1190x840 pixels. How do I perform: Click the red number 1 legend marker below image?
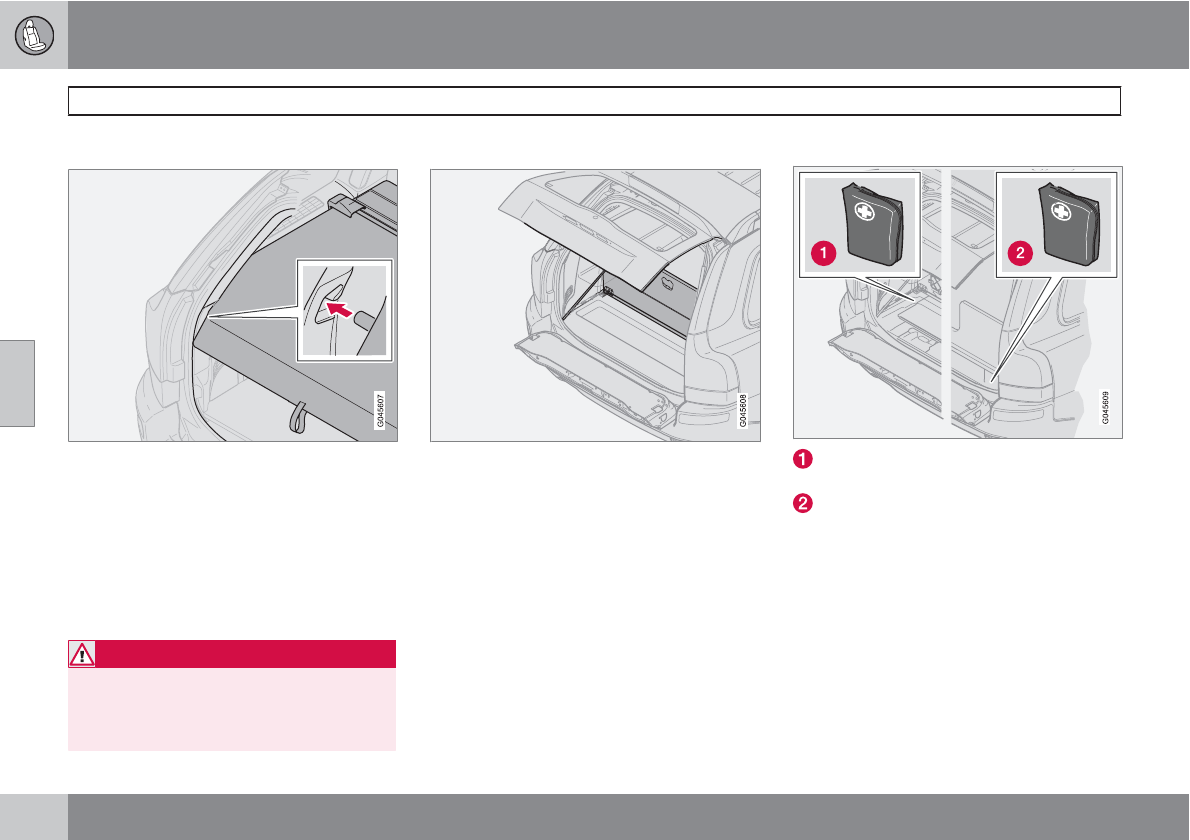point(802,459)
